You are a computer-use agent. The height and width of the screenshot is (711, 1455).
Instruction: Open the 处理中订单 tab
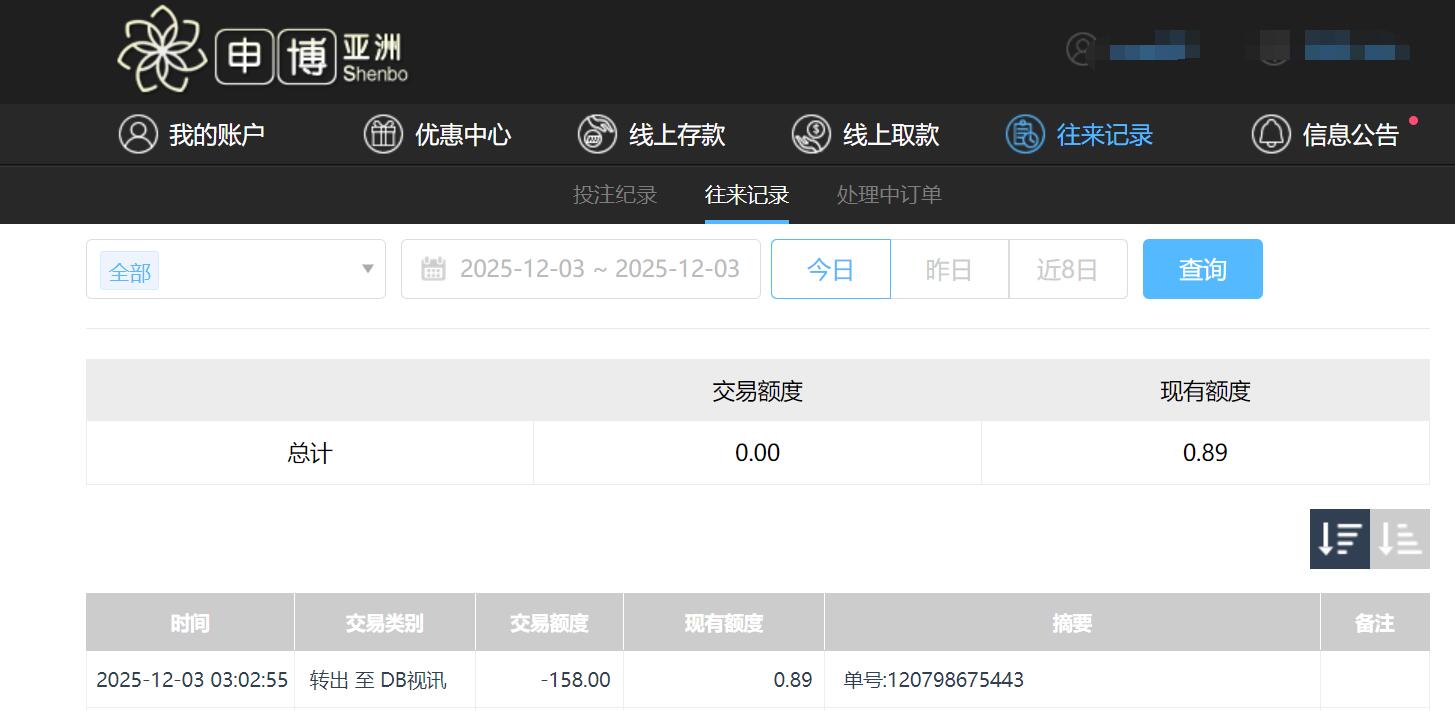888,194
